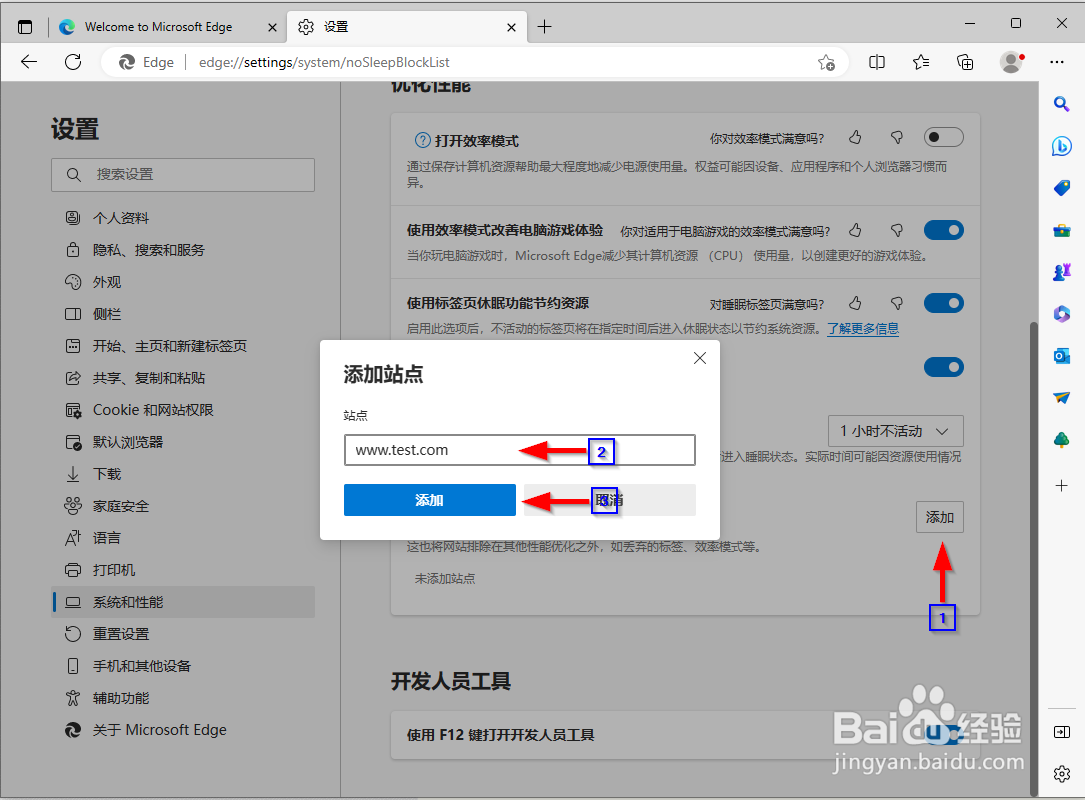The width and height of the screenshot is (1085, 800).
Task: Open the Search sidebar icon
Action: [x=1062, y=104]
